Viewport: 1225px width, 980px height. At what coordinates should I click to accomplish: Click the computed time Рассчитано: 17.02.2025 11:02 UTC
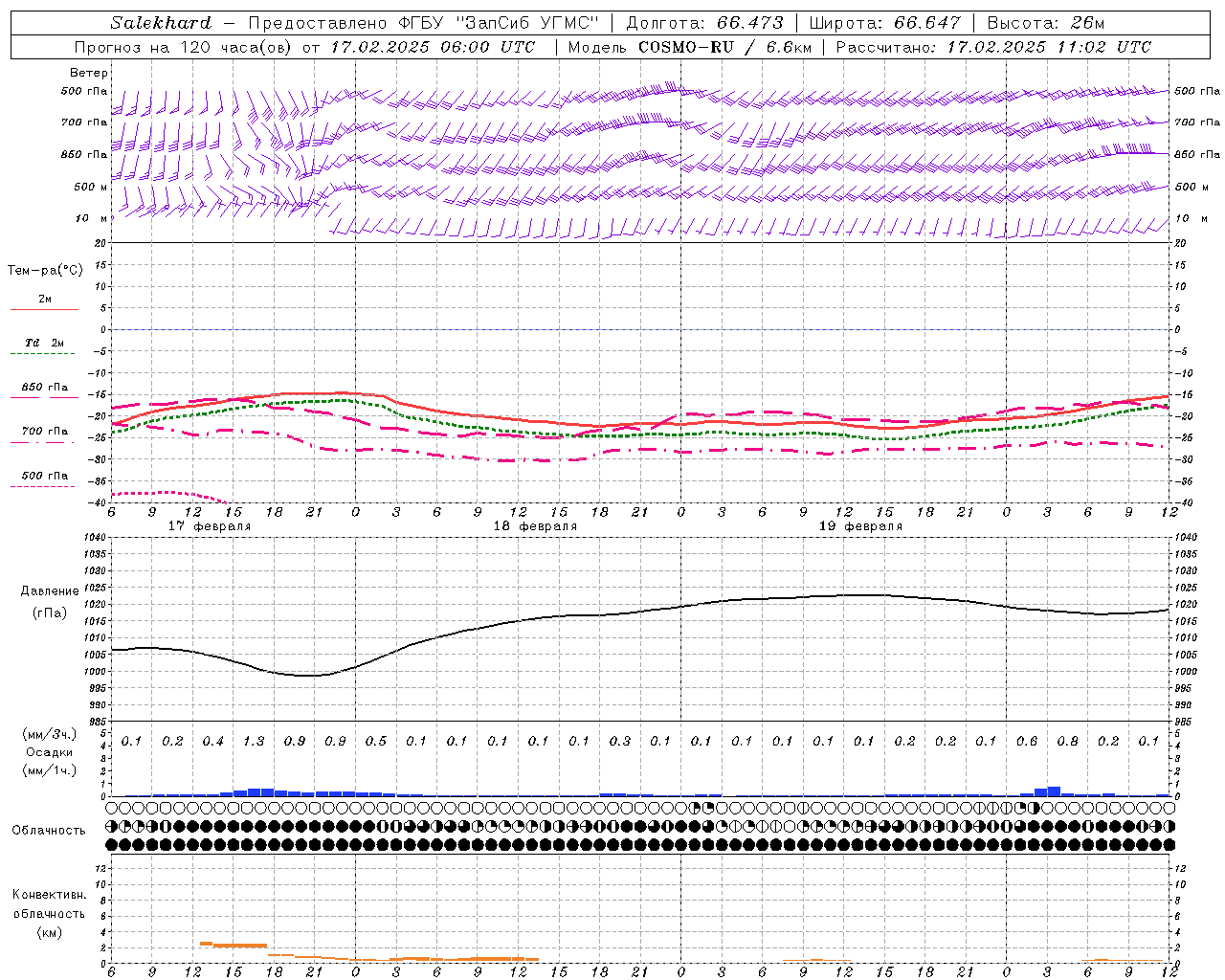click(994, 47)
